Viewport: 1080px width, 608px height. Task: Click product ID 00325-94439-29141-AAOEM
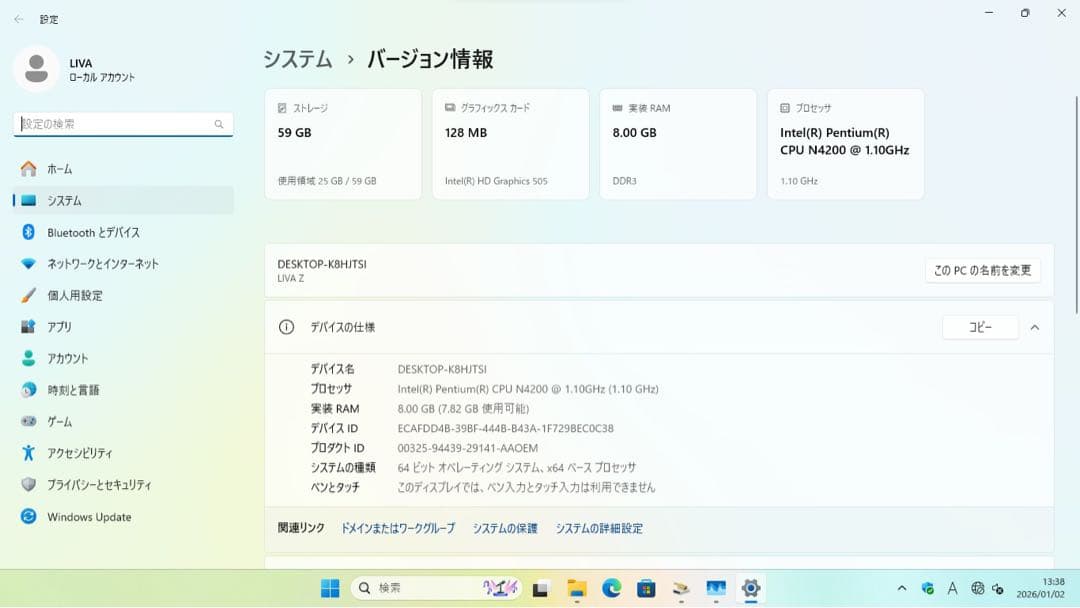click(468, 448)
